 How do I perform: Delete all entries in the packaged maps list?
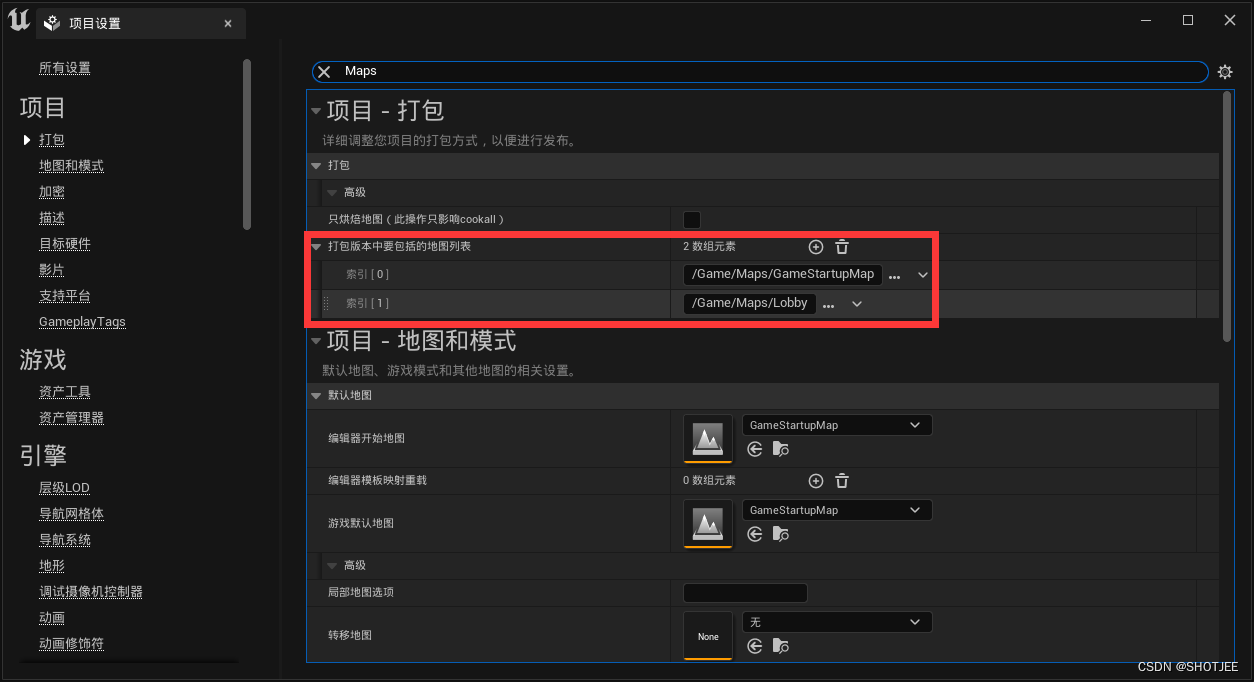(x=841, y=246)
